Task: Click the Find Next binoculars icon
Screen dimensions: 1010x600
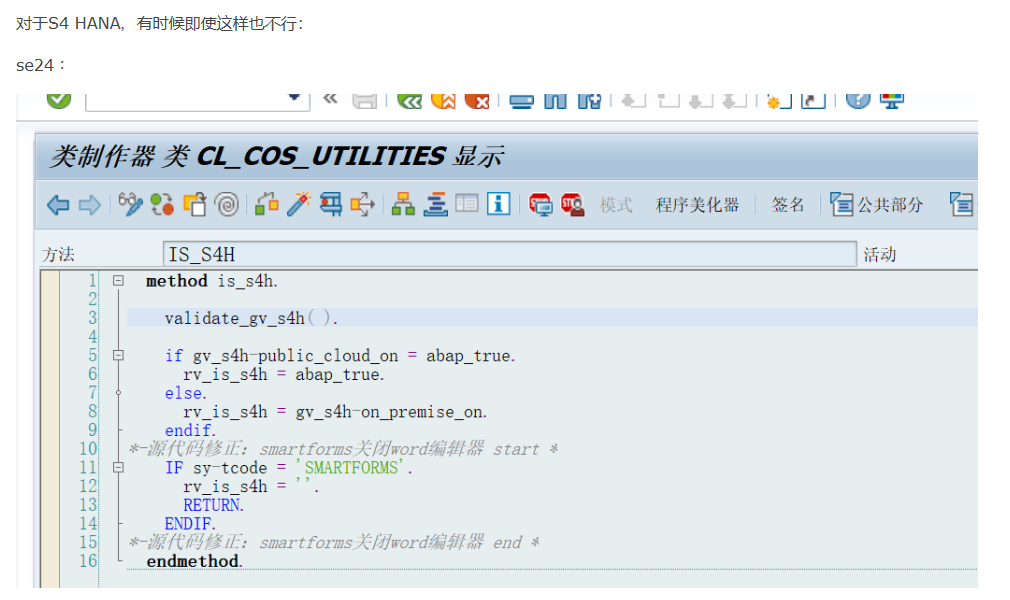Action: (x=589, y=101)
